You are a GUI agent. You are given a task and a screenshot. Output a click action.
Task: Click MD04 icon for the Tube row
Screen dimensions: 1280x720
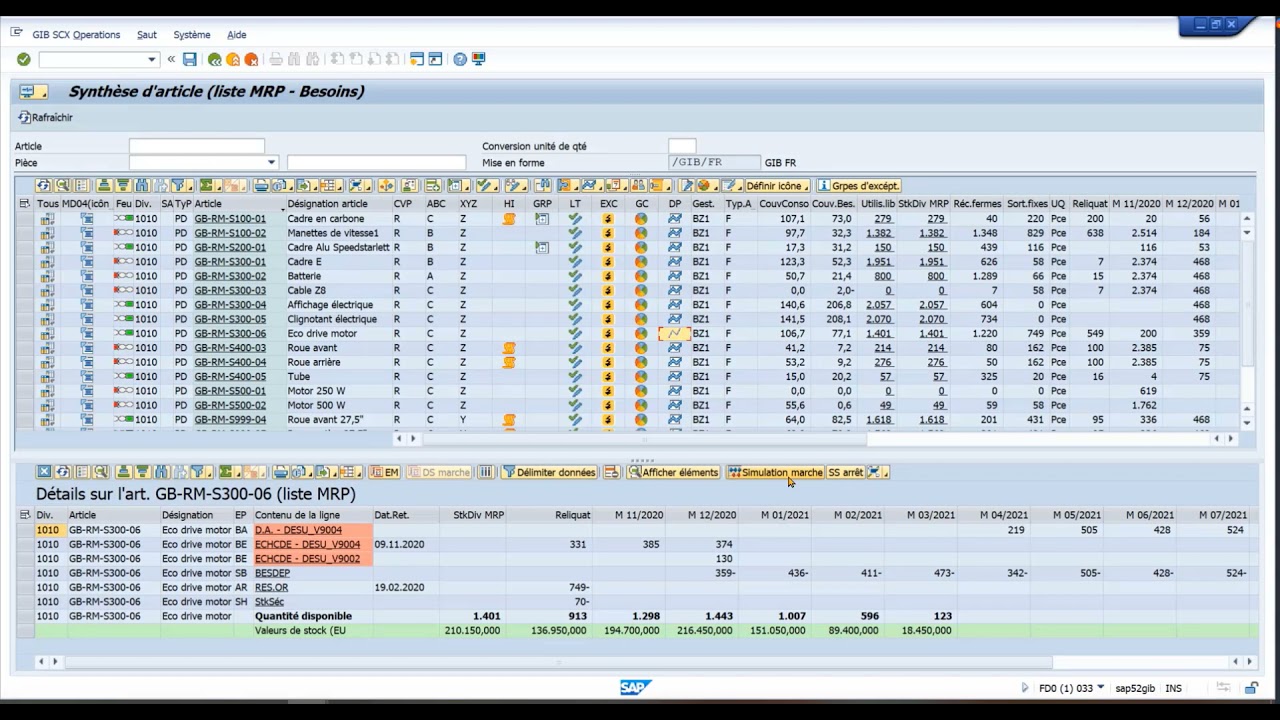click(x=87, y=377)
